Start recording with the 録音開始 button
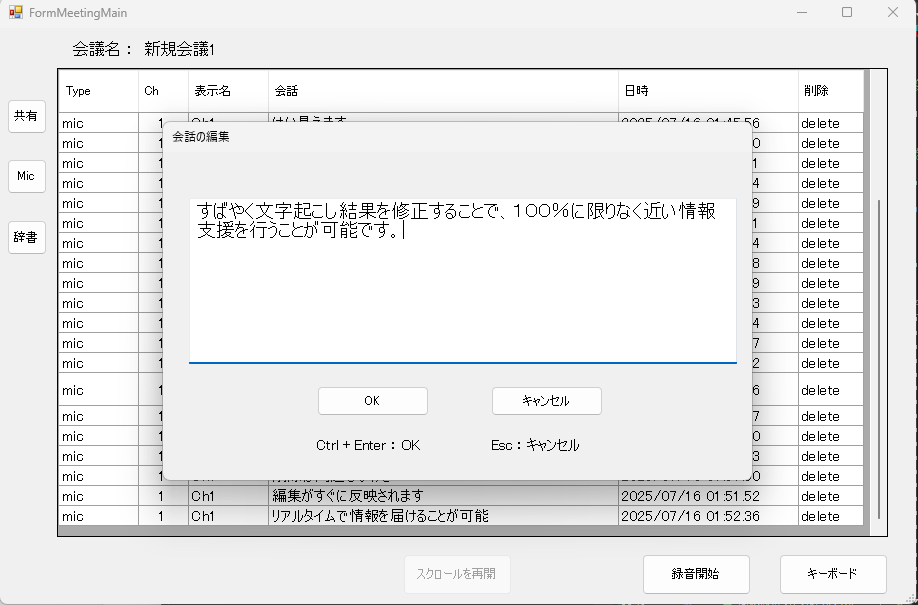The width and height of the screenshot is (918, 605). (x=695, y=574)
